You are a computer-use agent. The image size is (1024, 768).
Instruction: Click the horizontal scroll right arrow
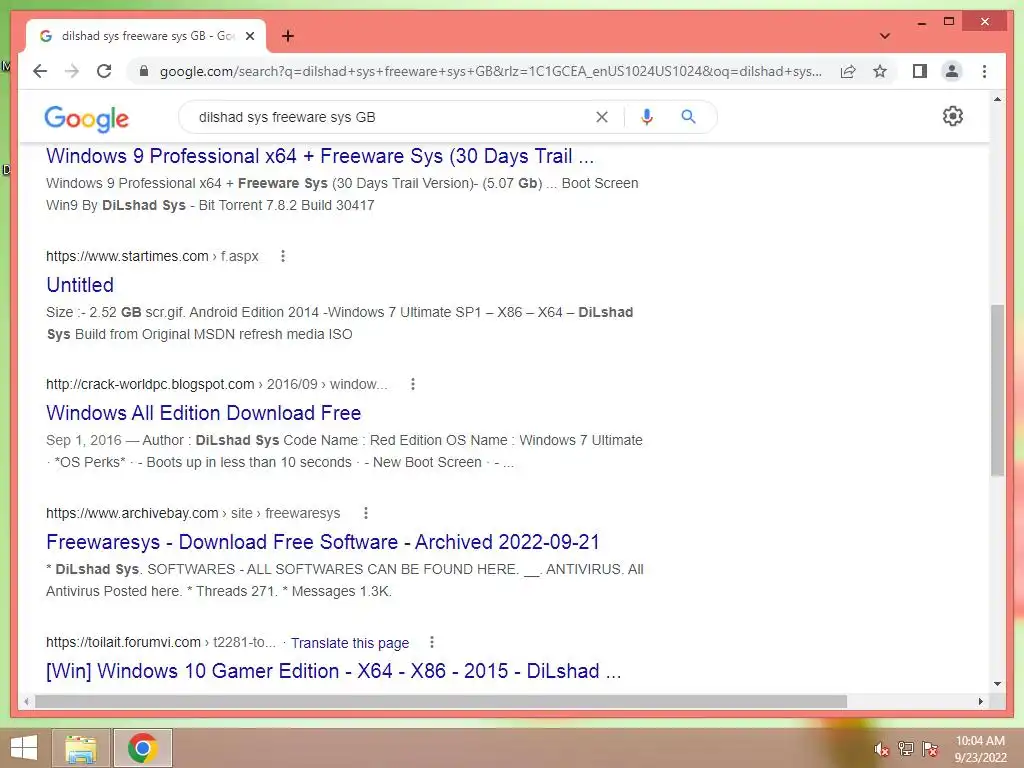click(980, 701)
